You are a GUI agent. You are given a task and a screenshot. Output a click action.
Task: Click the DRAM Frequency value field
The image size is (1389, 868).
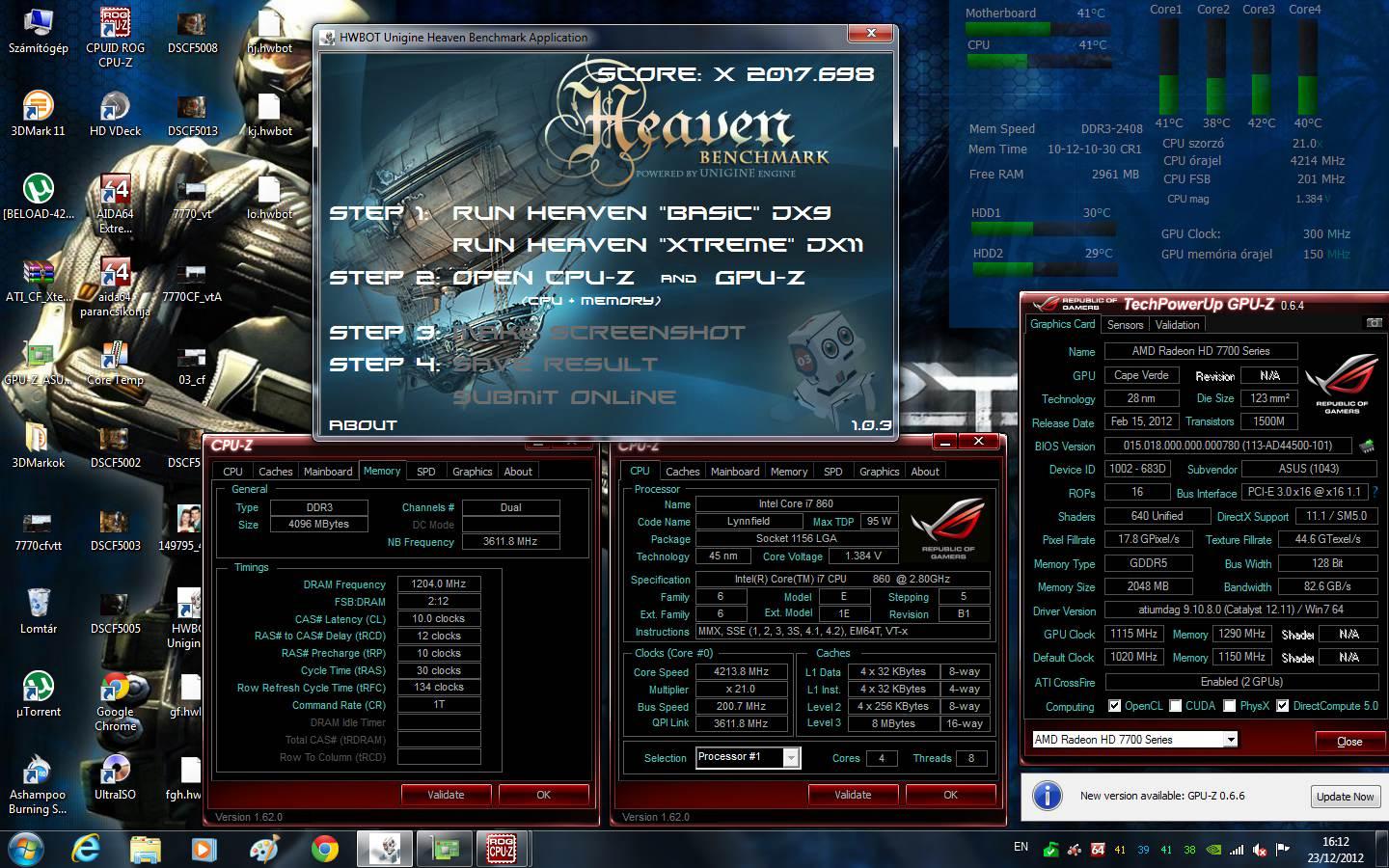point(439,583)
